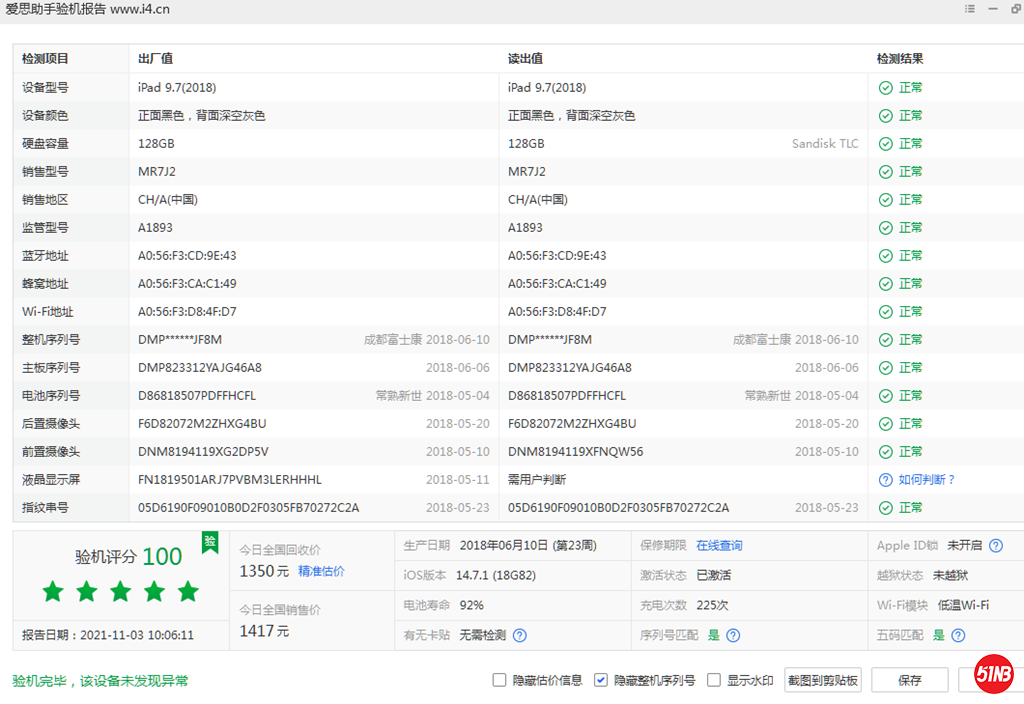This screenshot has width=1024, height=704.
Task: Click the green check icon in Wi-Fi地址 row
Action: [x=886, y=312]
